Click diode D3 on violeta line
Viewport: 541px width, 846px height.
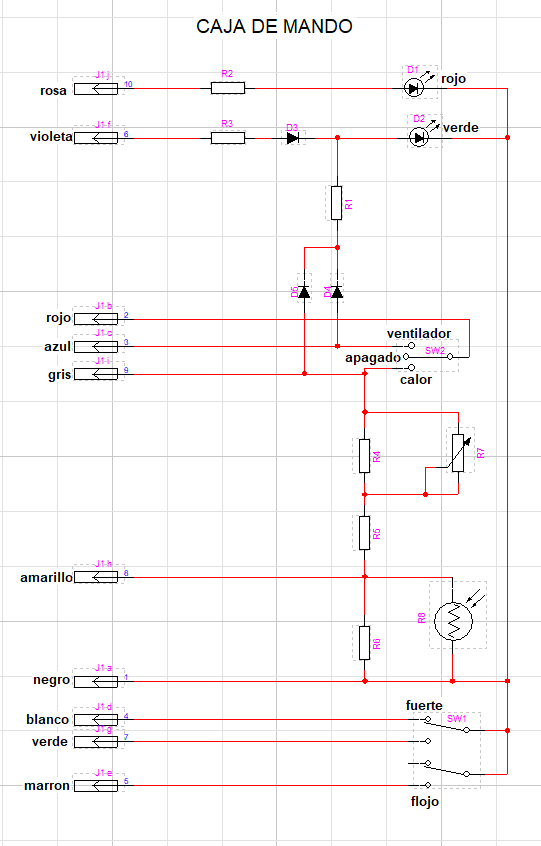tap(293, 138)
